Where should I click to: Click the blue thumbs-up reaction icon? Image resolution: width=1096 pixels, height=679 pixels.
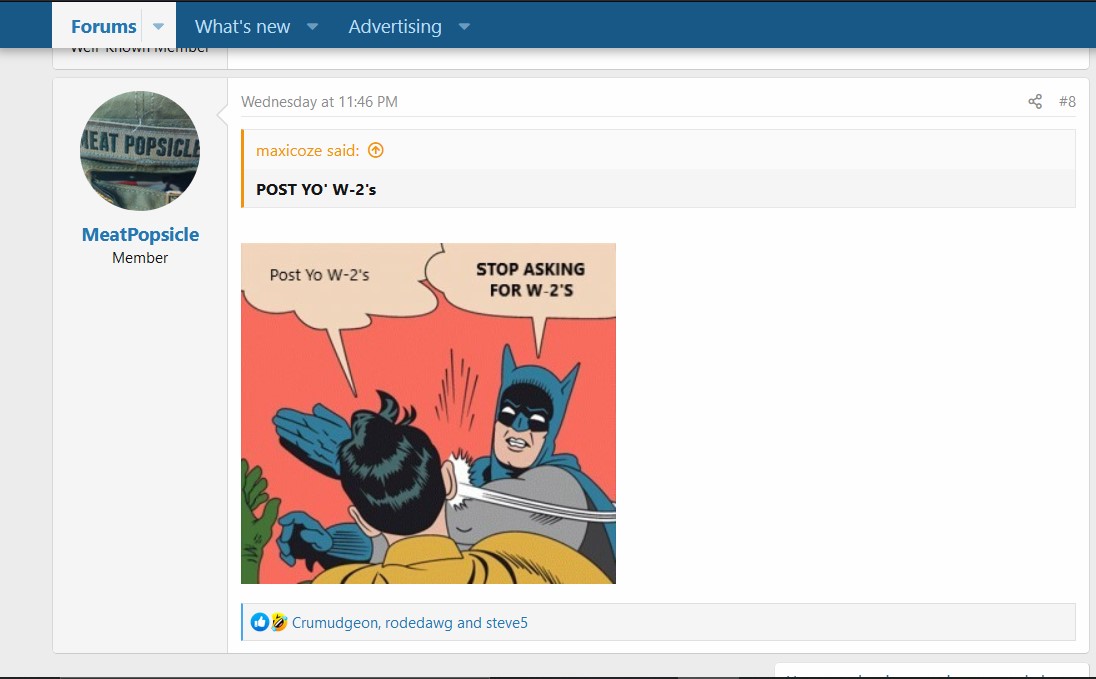260,622
